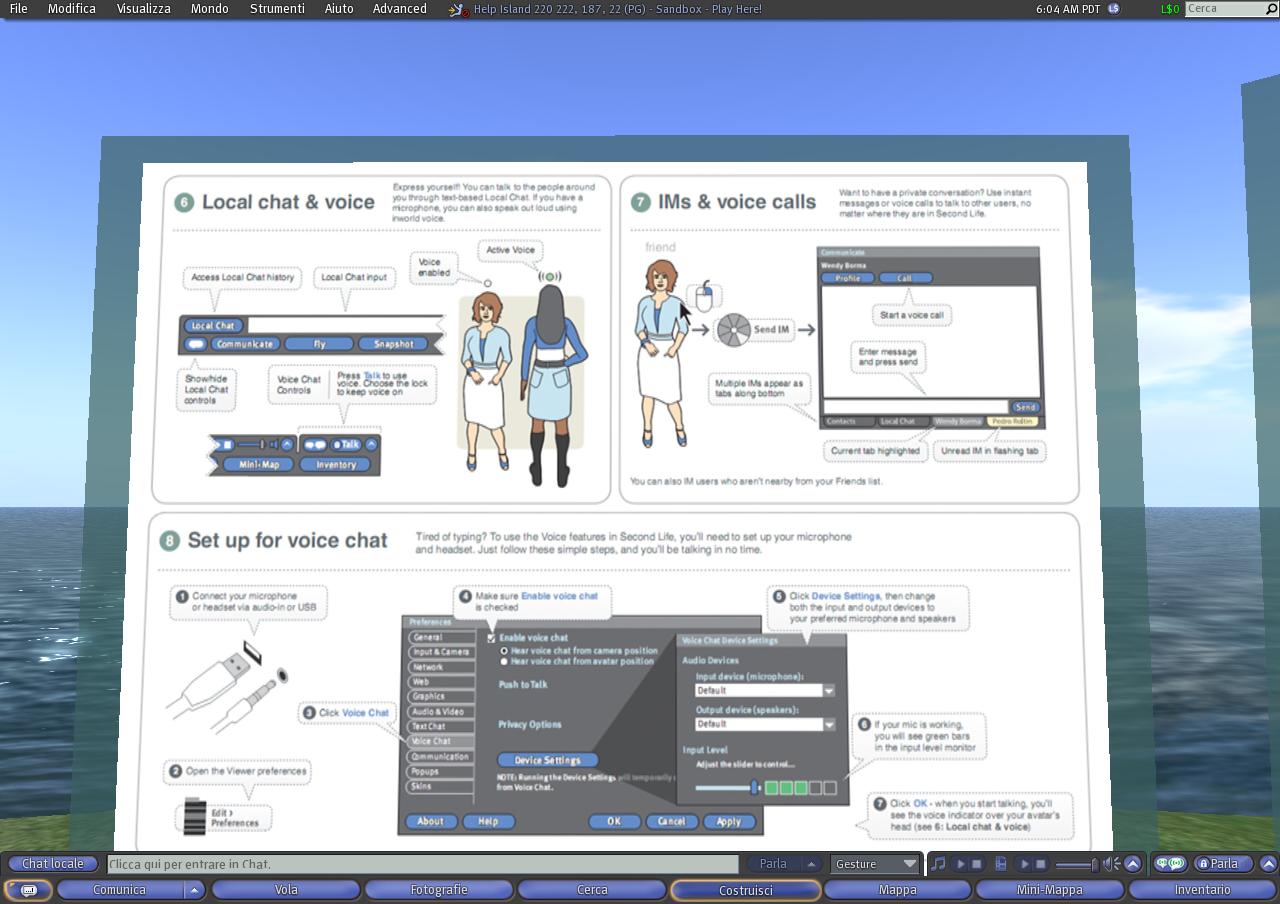Click the Chat locale button
Screen dimensions: 1280x904
[53, 864]
